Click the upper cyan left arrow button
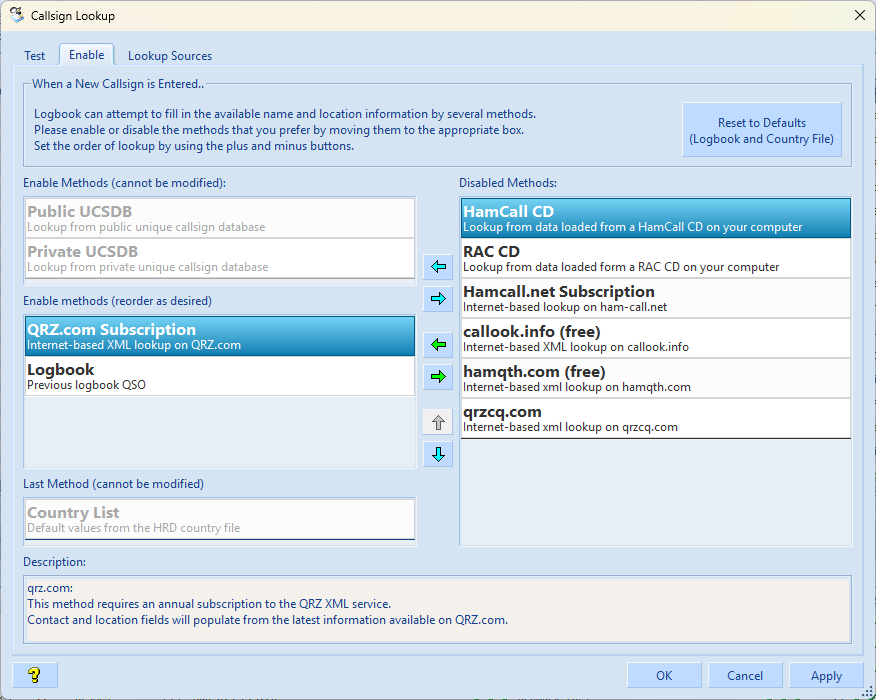This screenshot has height=700, width=876. pyautogui.click(x=438, y=266)
